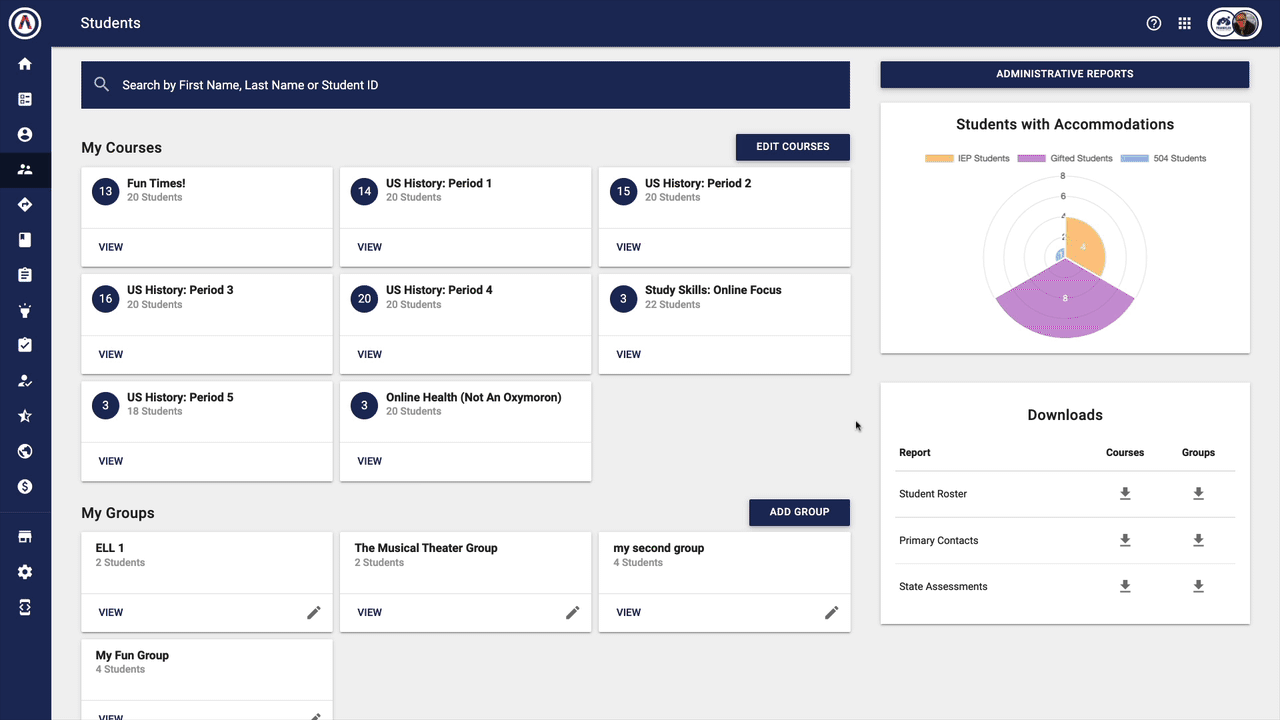This screenshot has width=1280, height=720.
Task: Click the bottom code-bracket icon in the sidebar
Action: click(25, 607)
